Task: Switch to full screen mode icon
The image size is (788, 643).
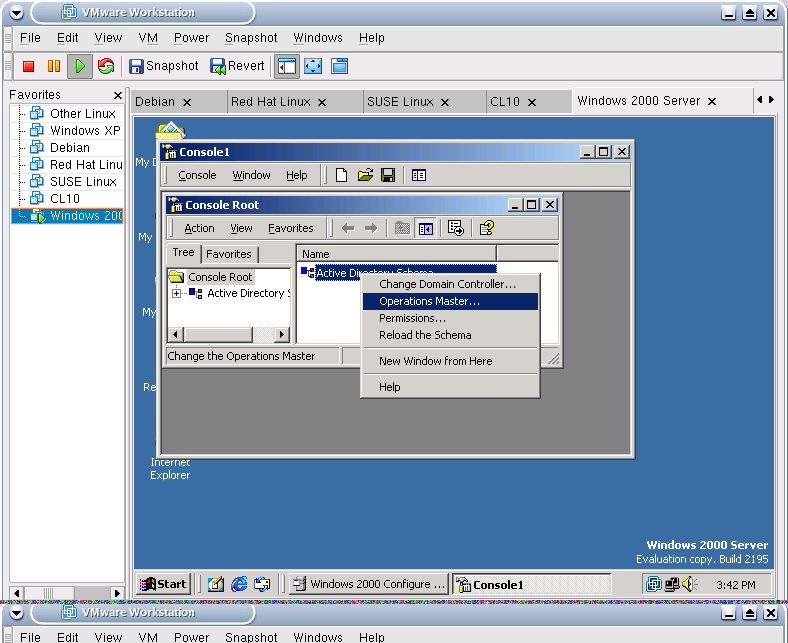Action: tap(313, 66)
